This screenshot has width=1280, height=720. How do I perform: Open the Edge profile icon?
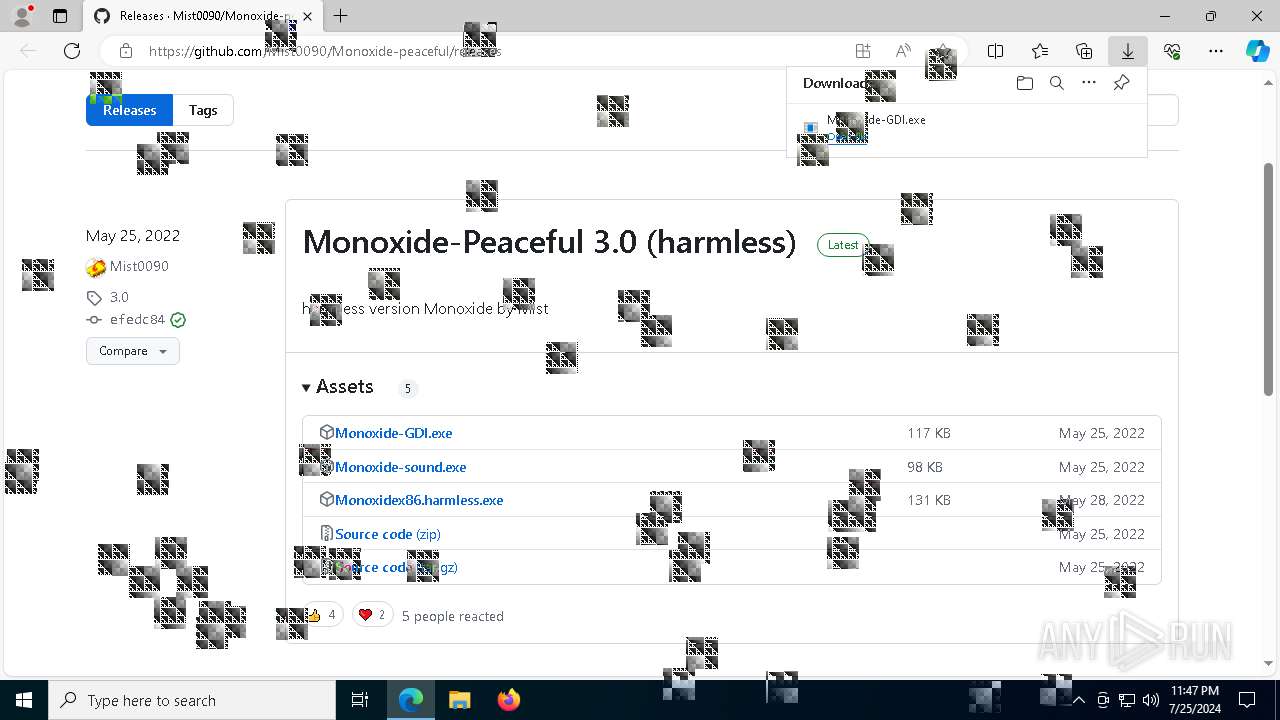click(22, 16)
